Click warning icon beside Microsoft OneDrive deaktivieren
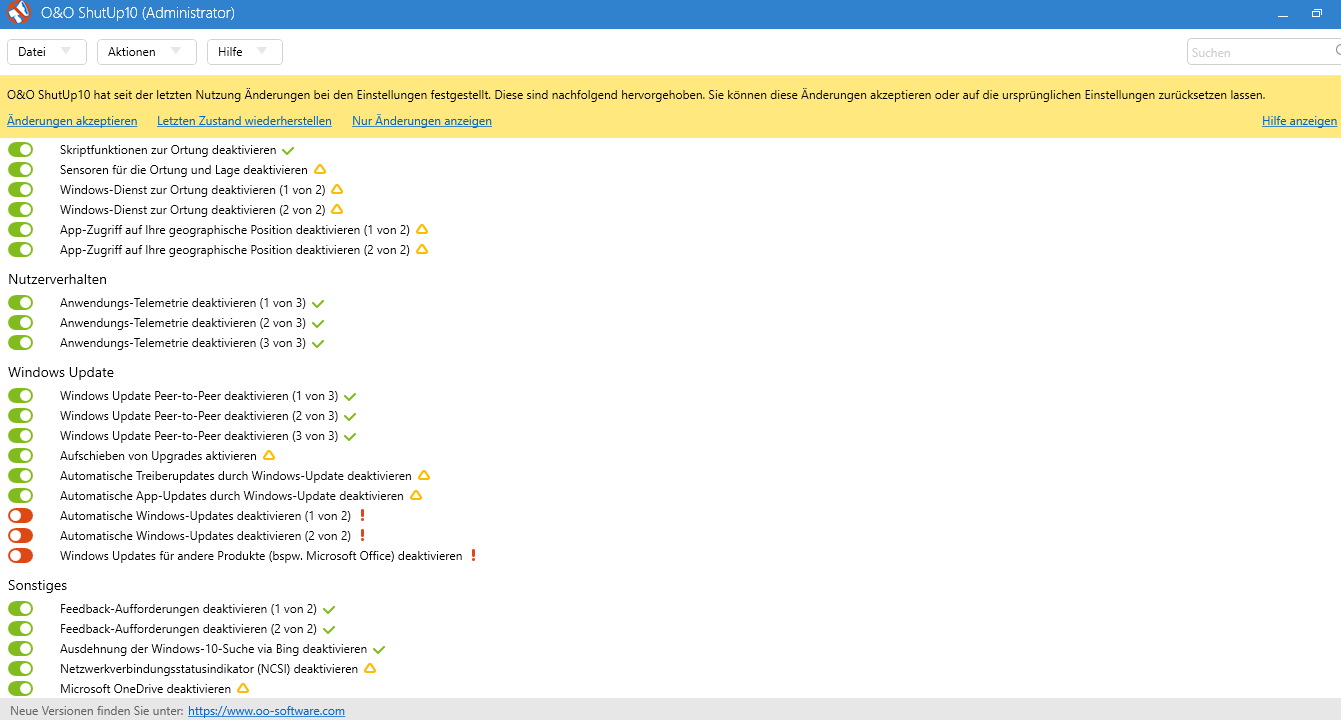The height and width of the screenshot is (720, 1341). [243, 688]
